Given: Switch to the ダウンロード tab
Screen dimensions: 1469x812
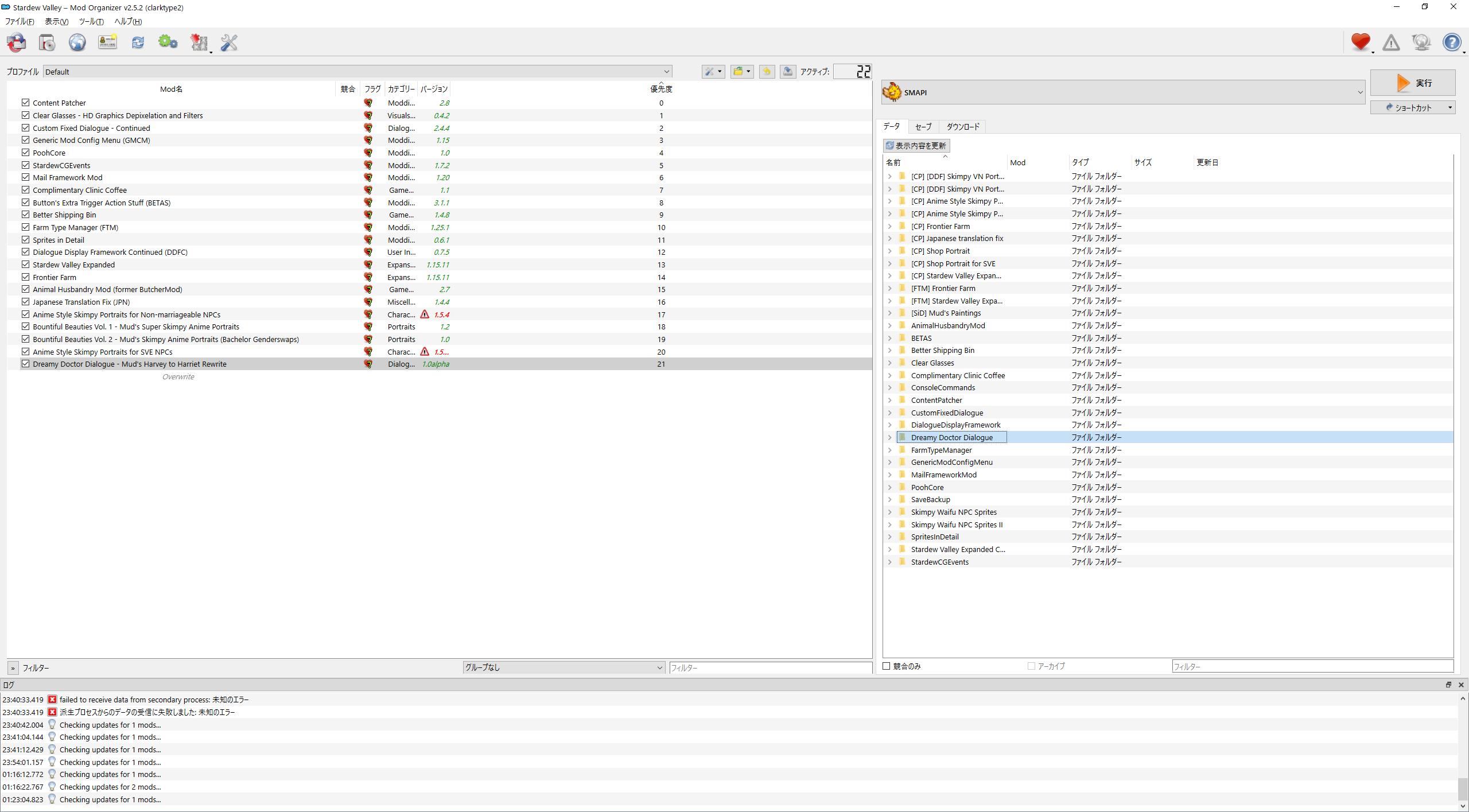Looking at the screenshot, I should [x=962, y=127].
